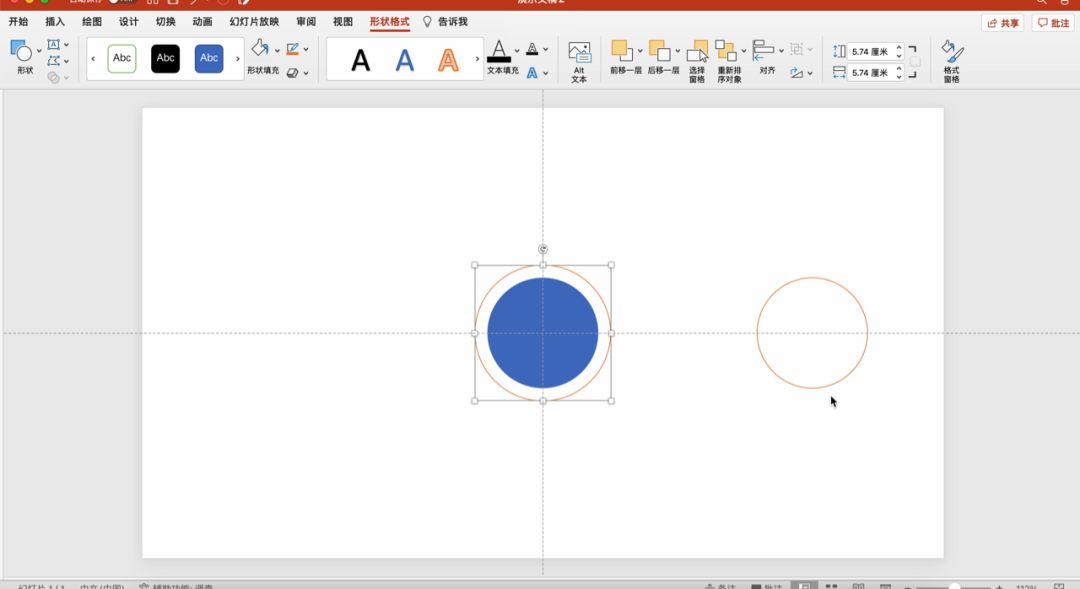Click the 告诉我 search box
This screenshot has height=589, width=1080.
[446, 21]
